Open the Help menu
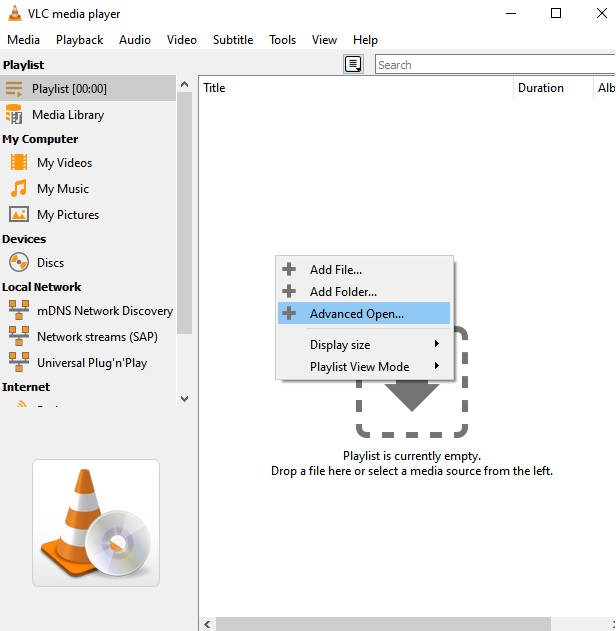Screen dimensions: 616x631 tap(365, 40)
